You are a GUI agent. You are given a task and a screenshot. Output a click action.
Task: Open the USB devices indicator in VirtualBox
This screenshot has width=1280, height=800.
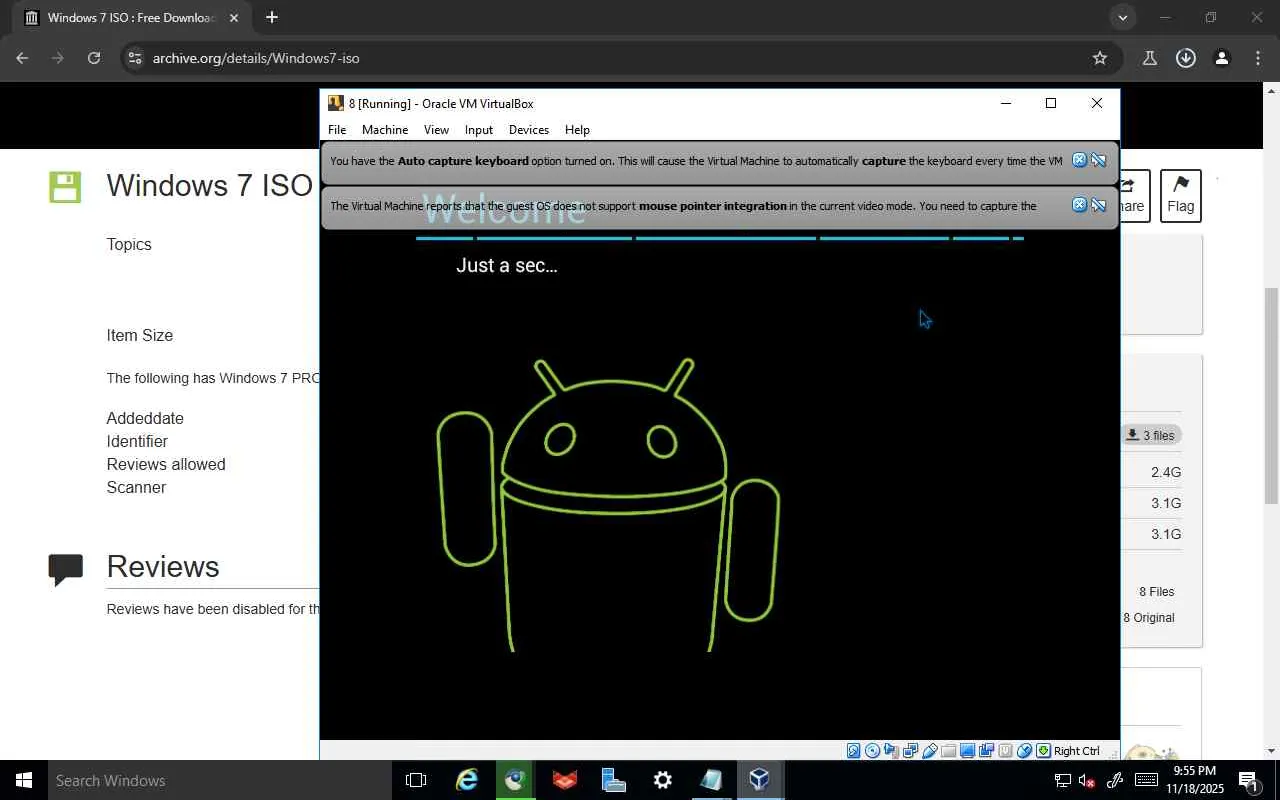point(929,751)
